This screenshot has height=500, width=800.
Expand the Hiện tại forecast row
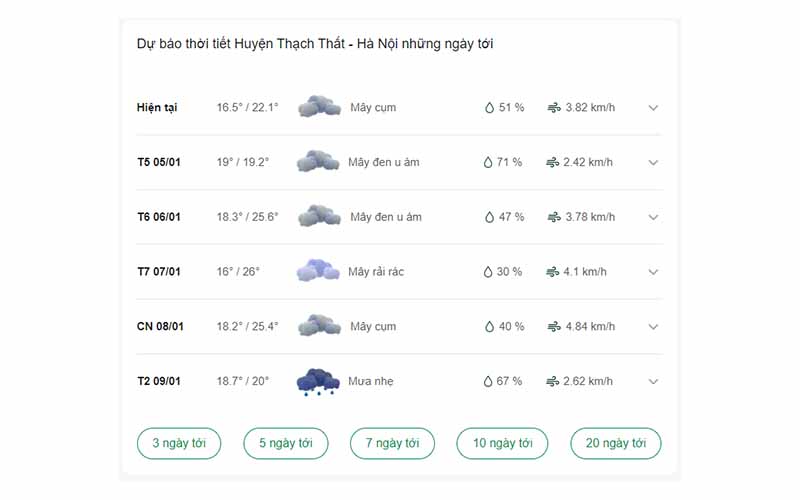pos(653,108)
